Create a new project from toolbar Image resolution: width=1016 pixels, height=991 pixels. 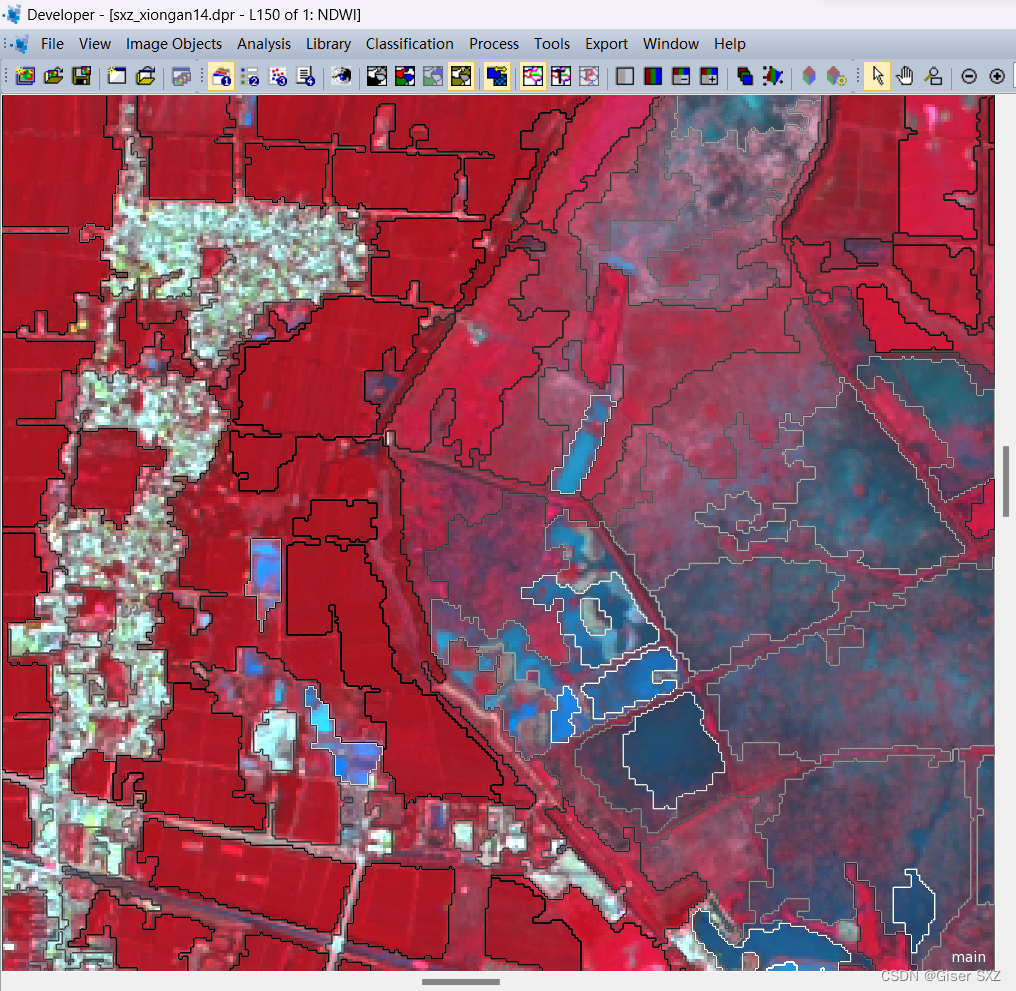[25, 76]
